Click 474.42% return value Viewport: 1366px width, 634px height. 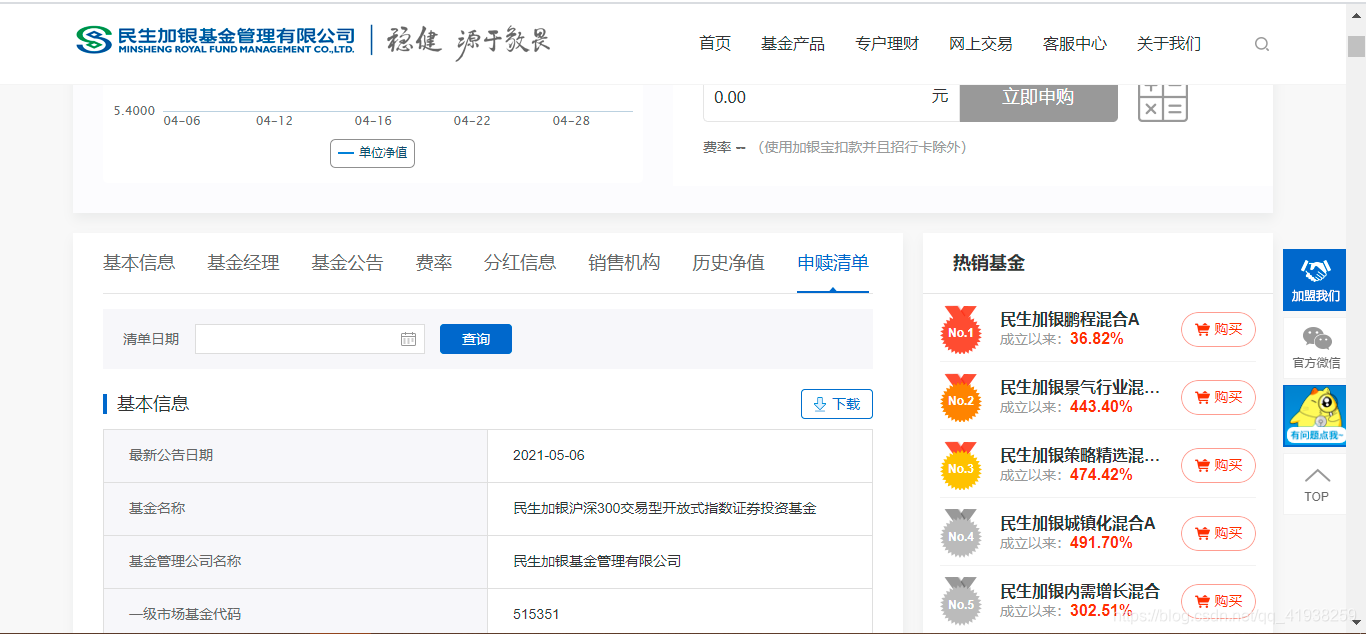click(x=1101, y=475)
